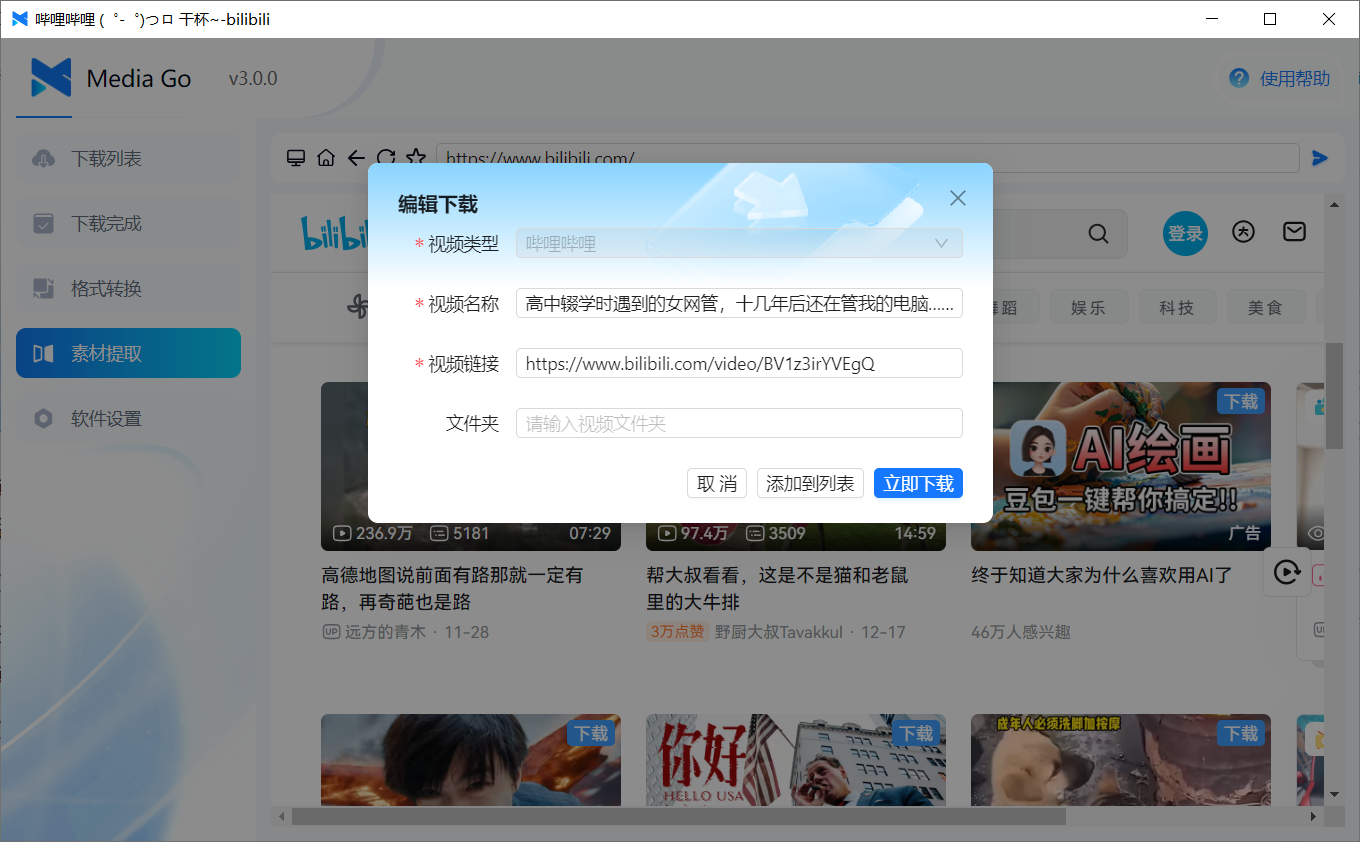The image size is (1360, 842).
Task: Click the vertical scrollbar up arrow
Action: pos(1334,203)
